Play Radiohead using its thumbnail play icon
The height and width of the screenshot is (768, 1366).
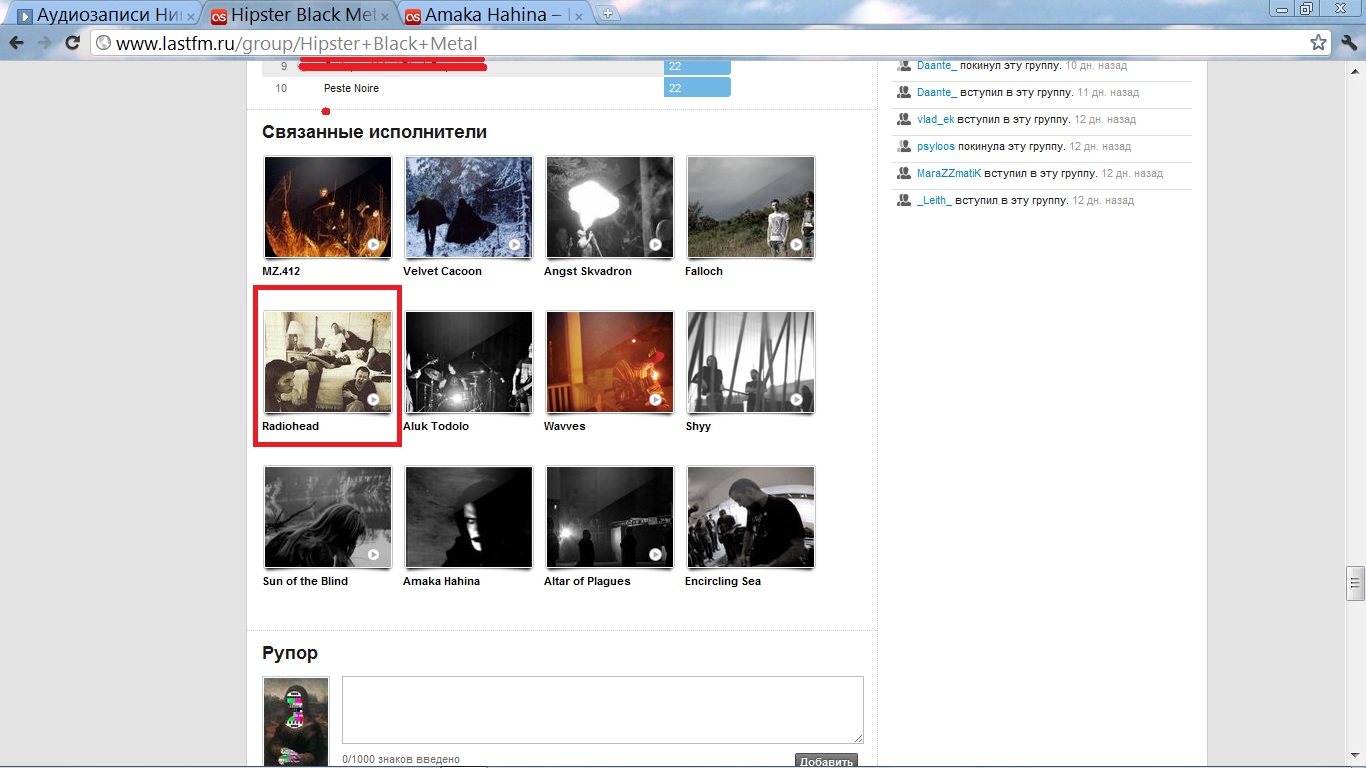click(374, 399)
